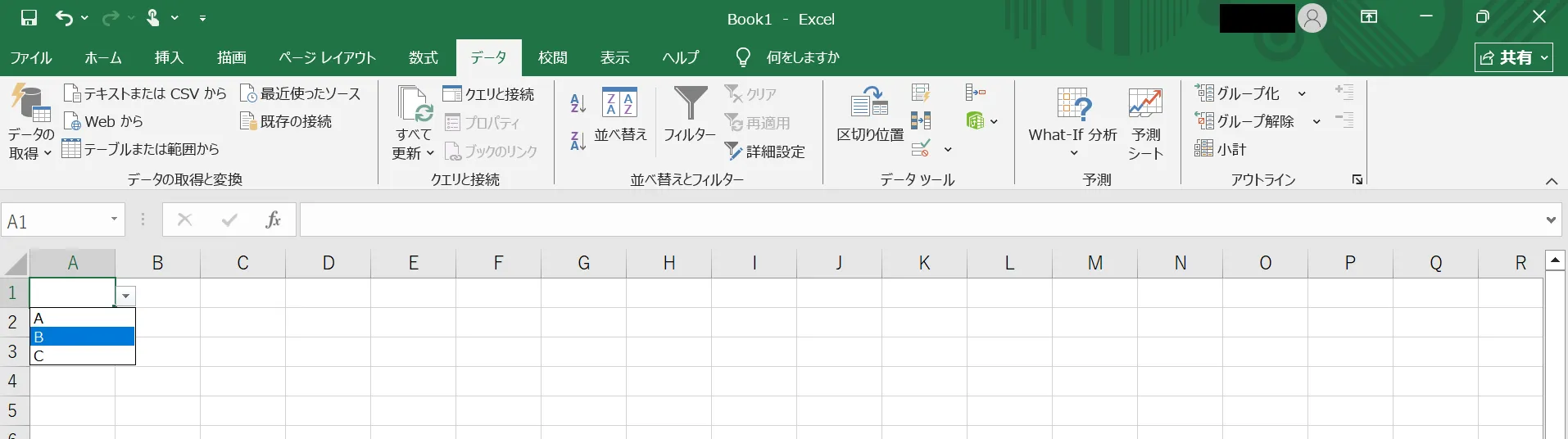Viewport: 1568px width, 439px height.
Task: Expand the Name Box dropdown arrow
Action: [x=114, y=219]
